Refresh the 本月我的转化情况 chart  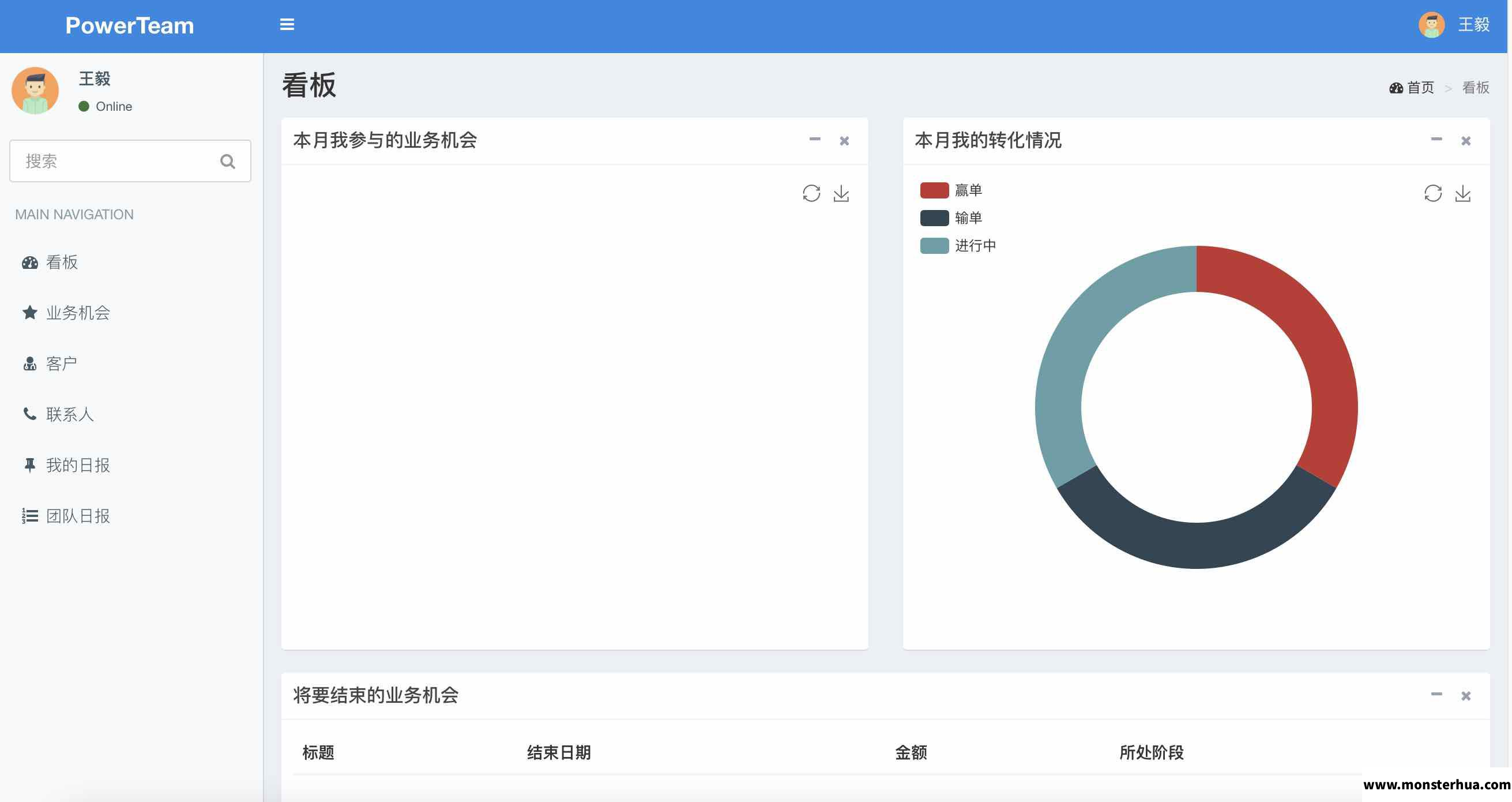pyautogui.click(x=1433, y=193)
